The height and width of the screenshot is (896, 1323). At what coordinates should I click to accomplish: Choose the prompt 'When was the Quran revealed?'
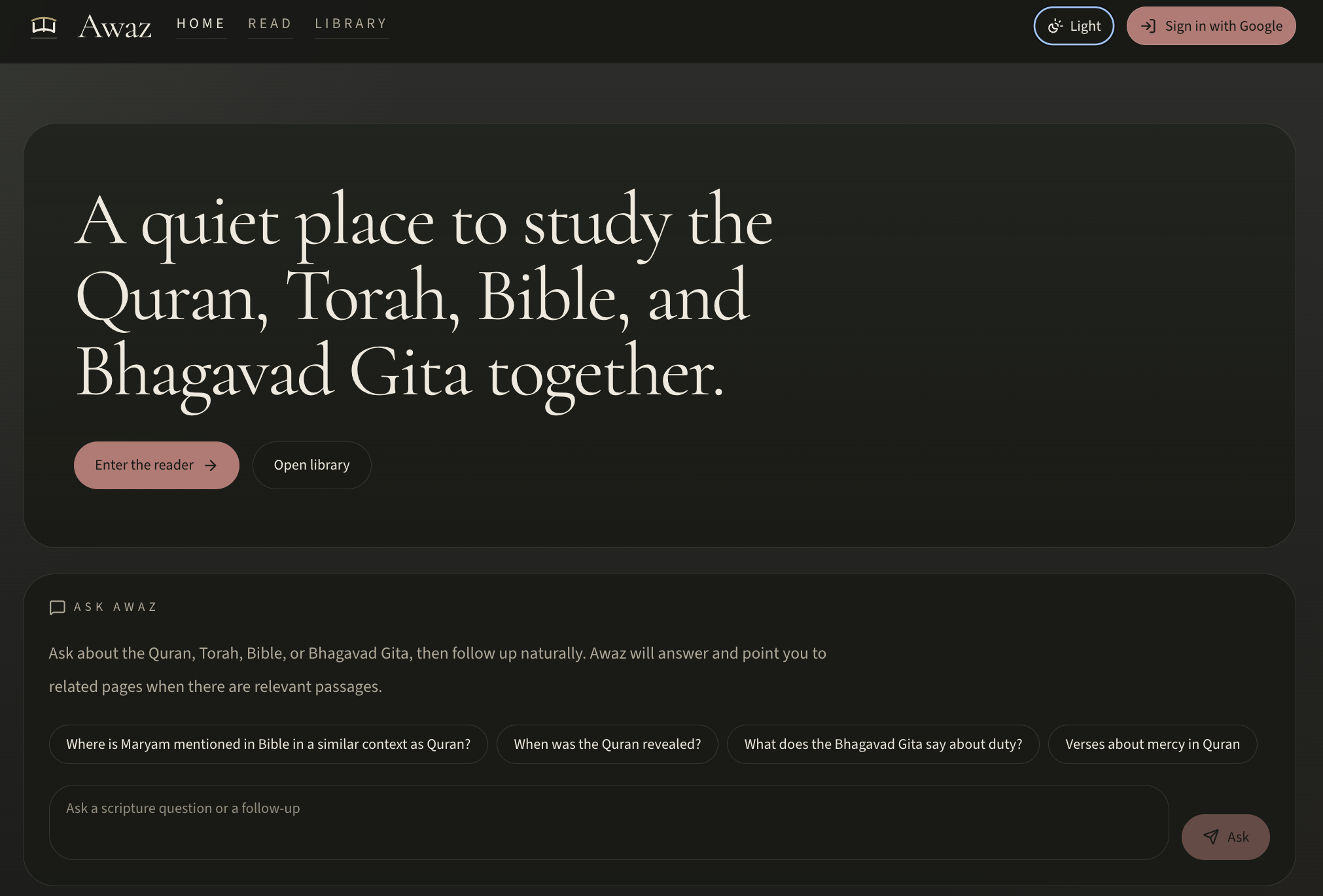click(607, 744)
